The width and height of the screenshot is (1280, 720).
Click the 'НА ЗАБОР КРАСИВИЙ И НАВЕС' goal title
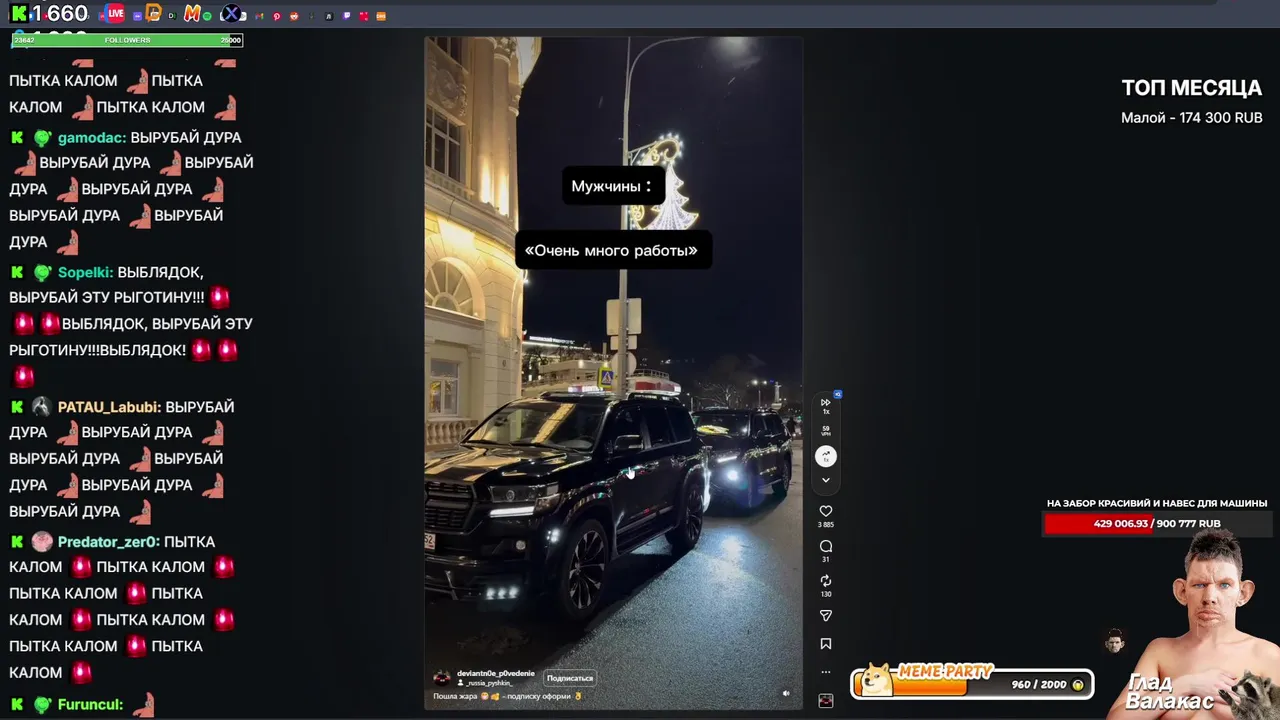[1157, 503]
